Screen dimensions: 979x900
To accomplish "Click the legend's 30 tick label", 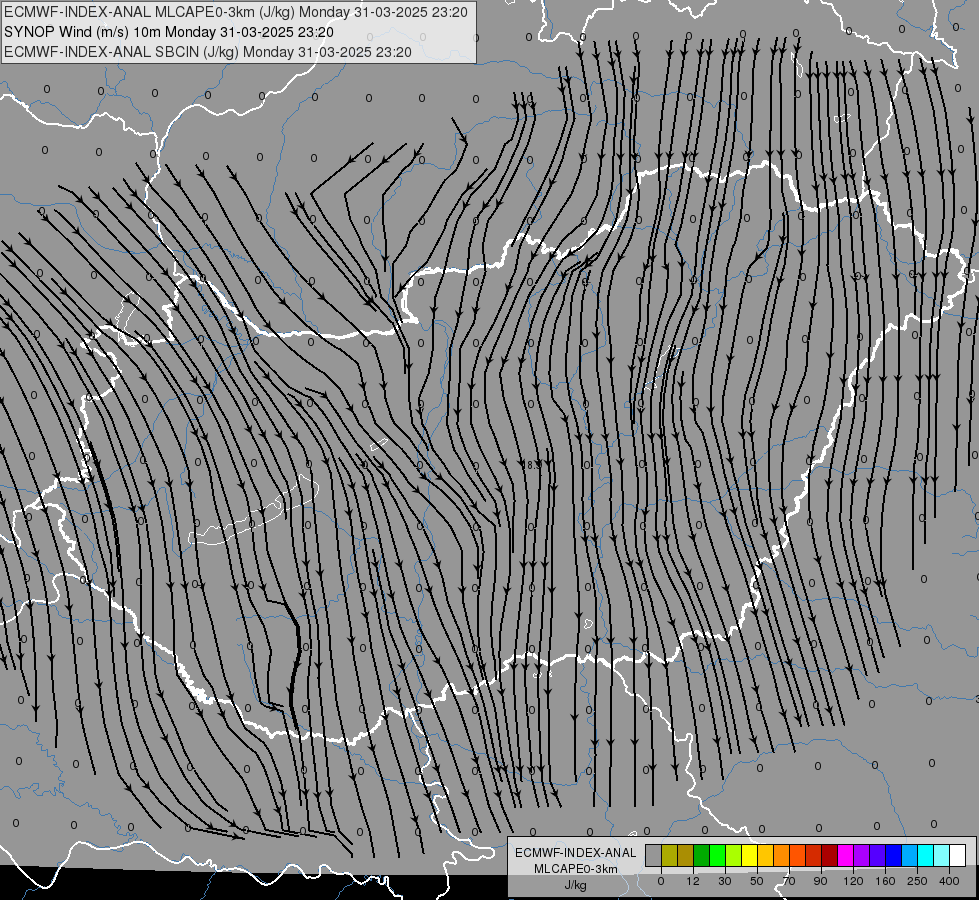I will 724,881.
